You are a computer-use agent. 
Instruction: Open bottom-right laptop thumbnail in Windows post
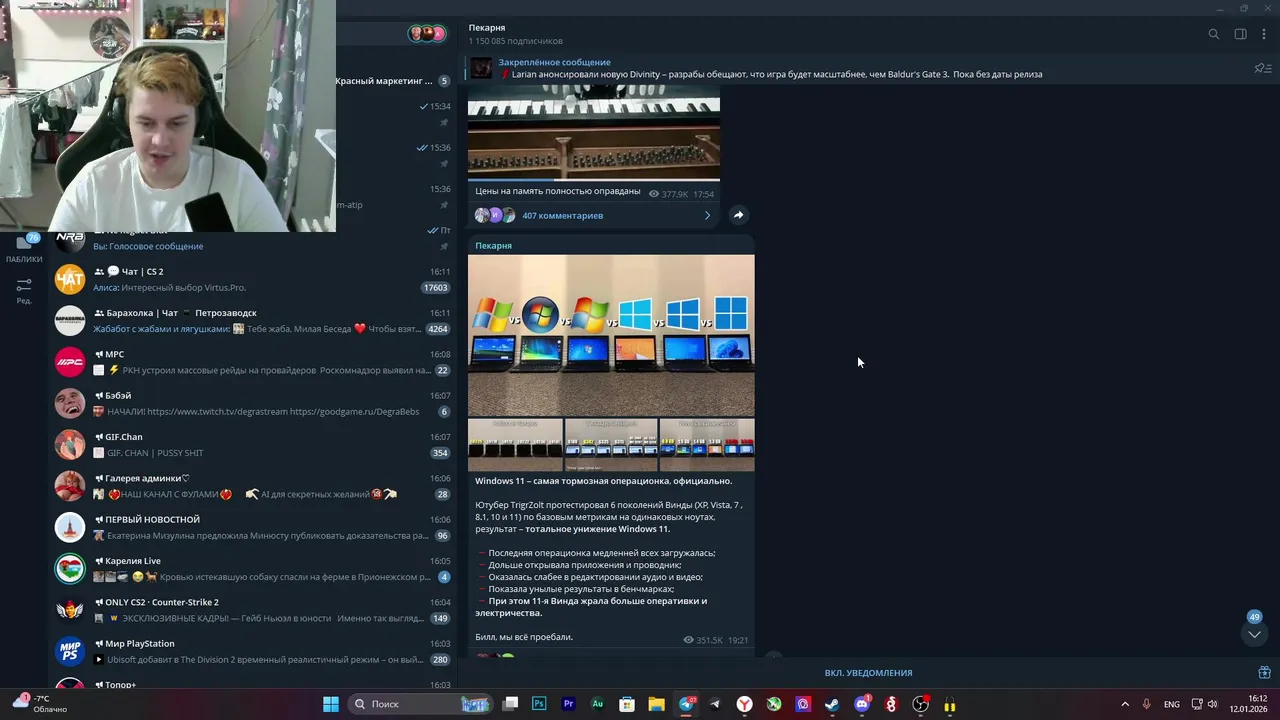pos(707,444)
